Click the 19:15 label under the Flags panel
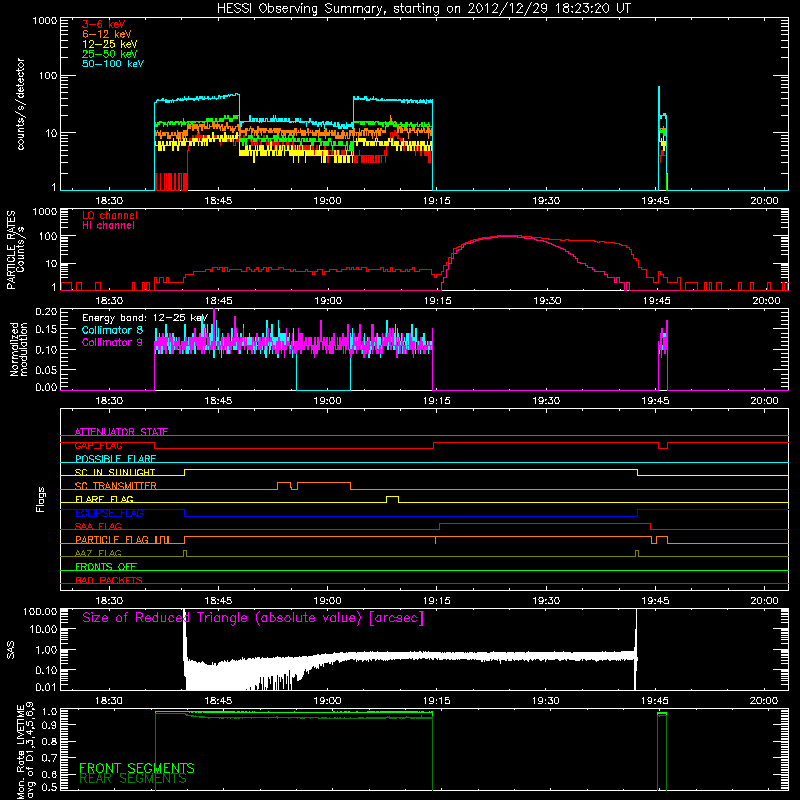Screen dimensions: 800x800 [437, 600]
